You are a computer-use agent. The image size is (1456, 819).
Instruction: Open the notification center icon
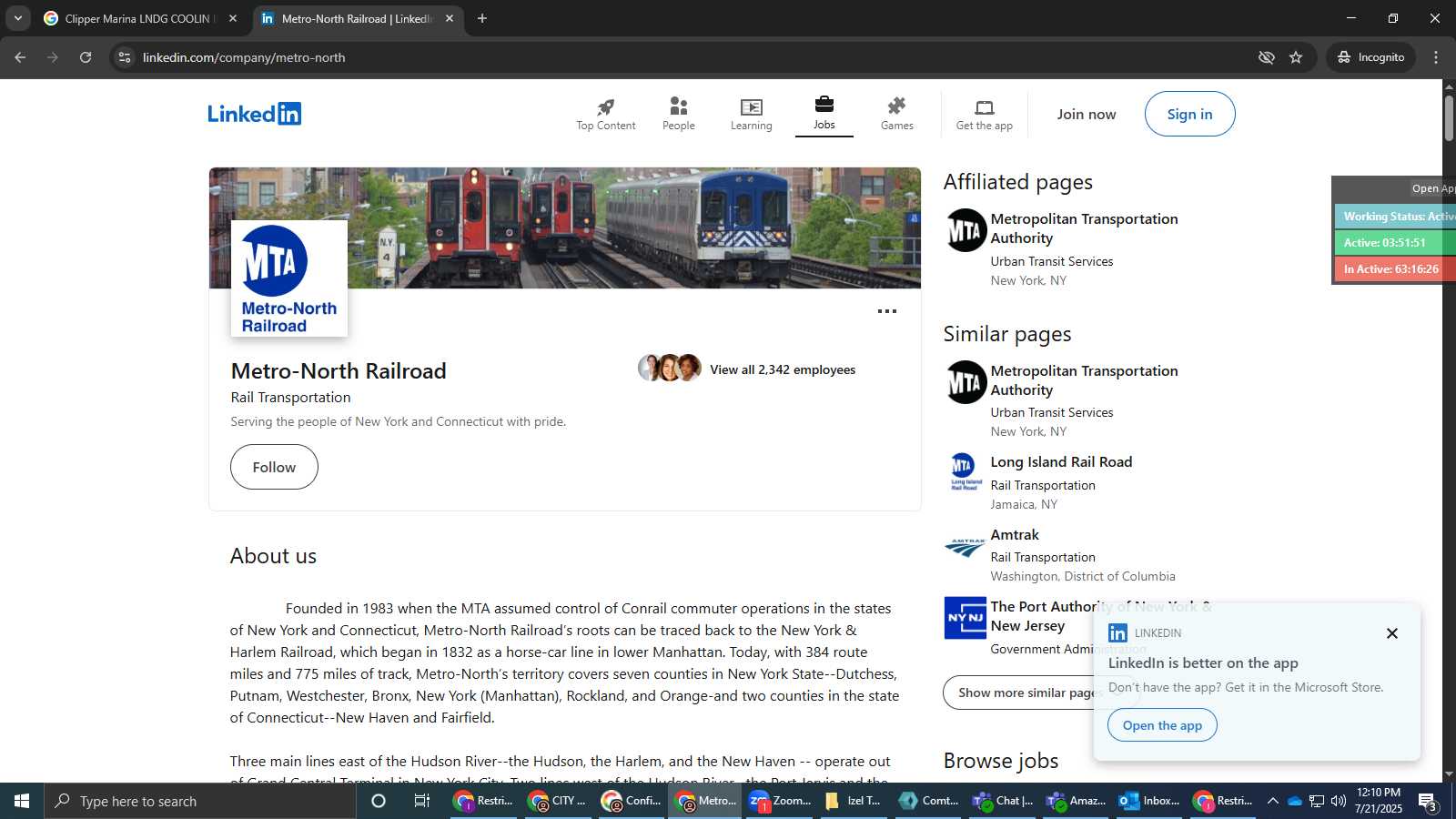point(1428,802)
